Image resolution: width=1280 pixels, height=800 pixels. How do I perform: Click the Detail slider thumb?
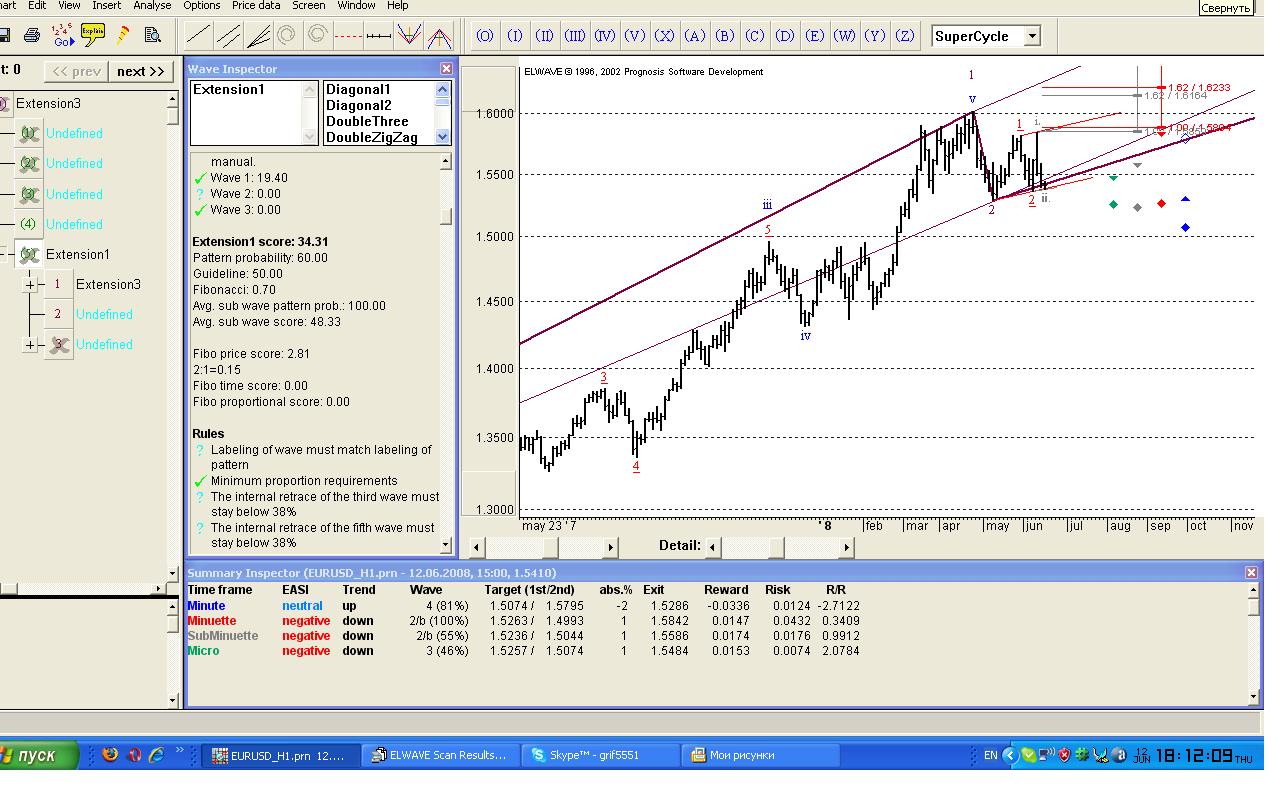775,547
